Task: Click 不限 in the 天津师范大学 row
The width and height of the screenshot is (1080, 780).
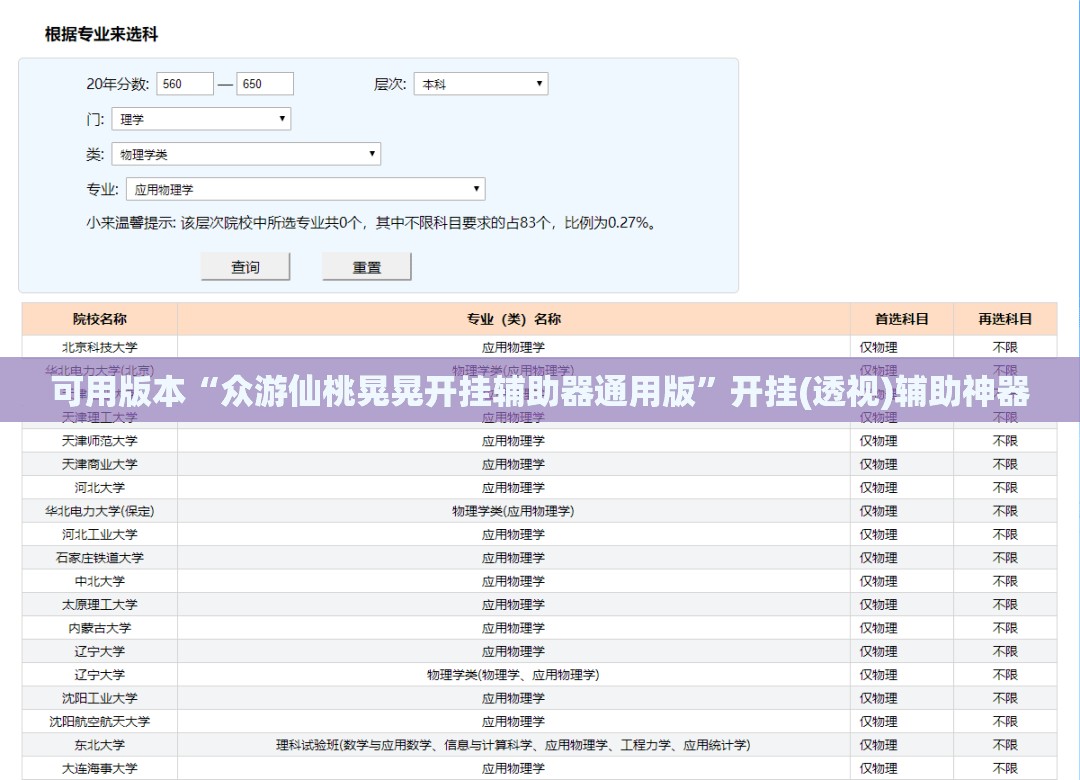Action: [x=1005, y=441]
